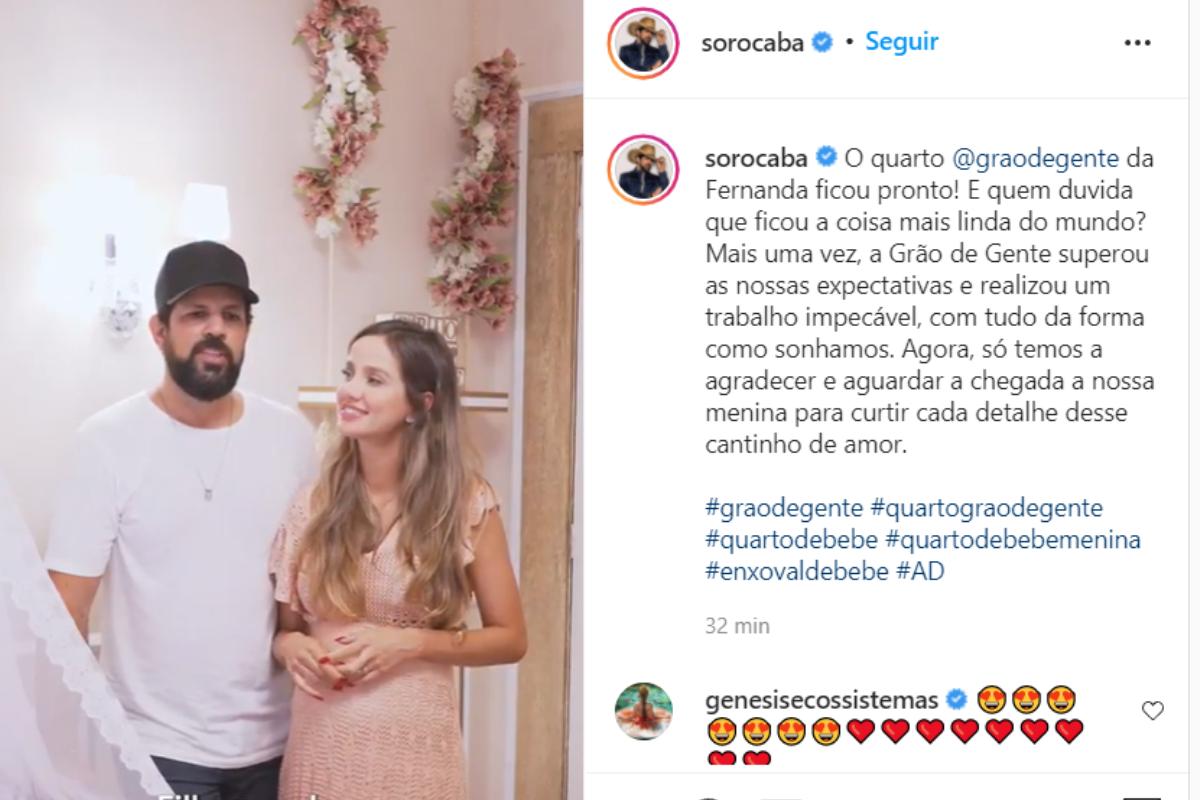Open the three-dot options menu
1200x800 pixels.
tap(1138, 43)
